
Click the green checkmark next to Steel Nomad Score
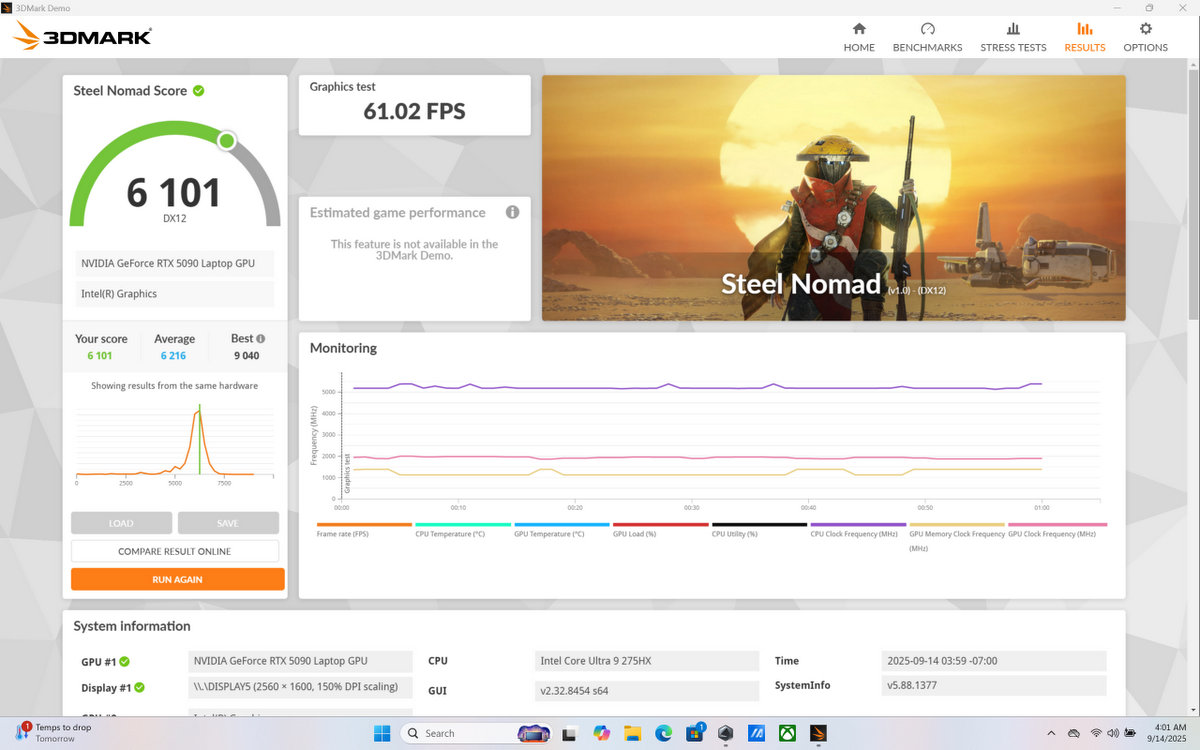(x=199, y=91)
